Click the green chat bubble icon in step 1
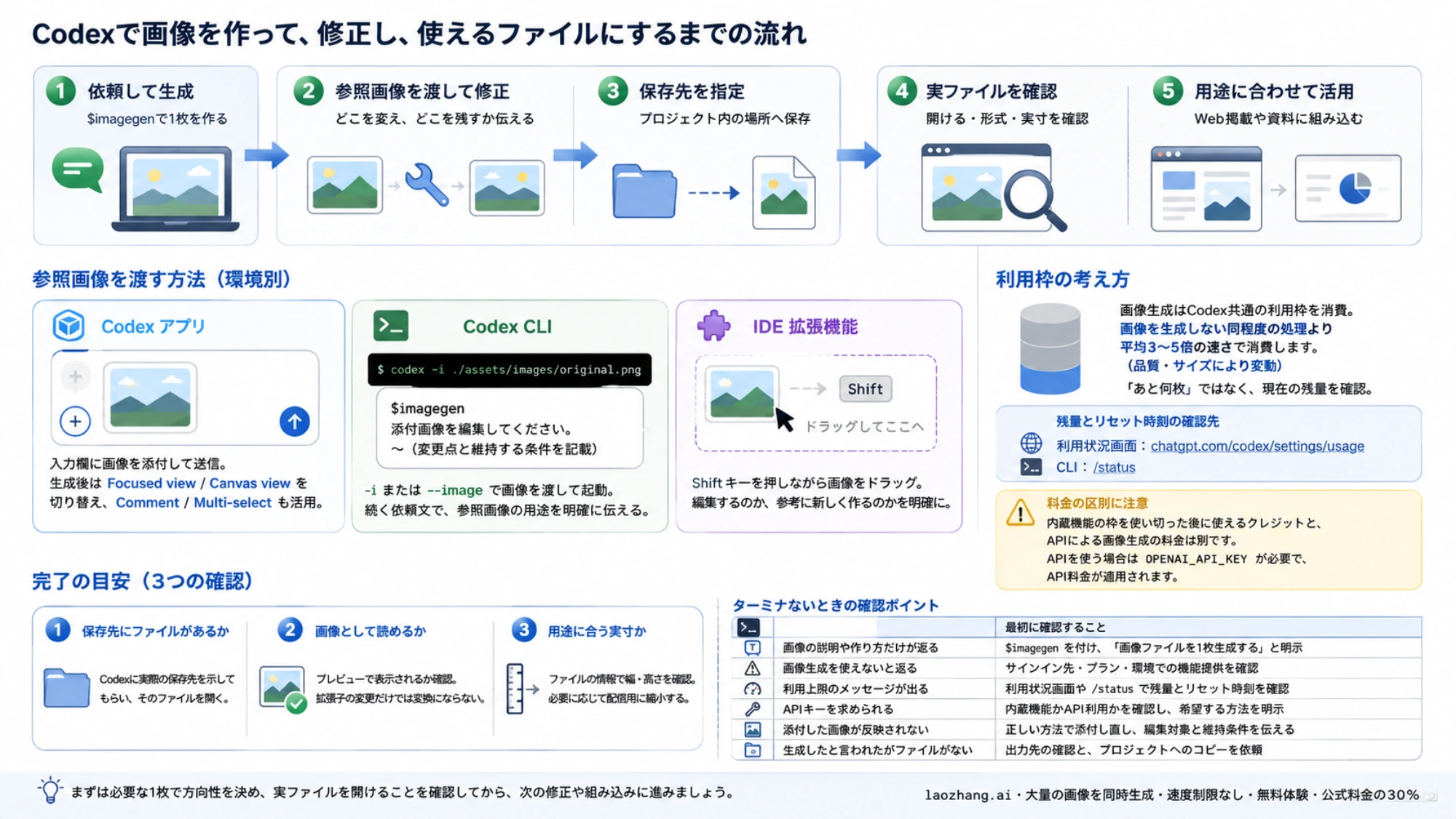Image resolution: width=1456 pixels, height=819 pixels. [78, 169]
